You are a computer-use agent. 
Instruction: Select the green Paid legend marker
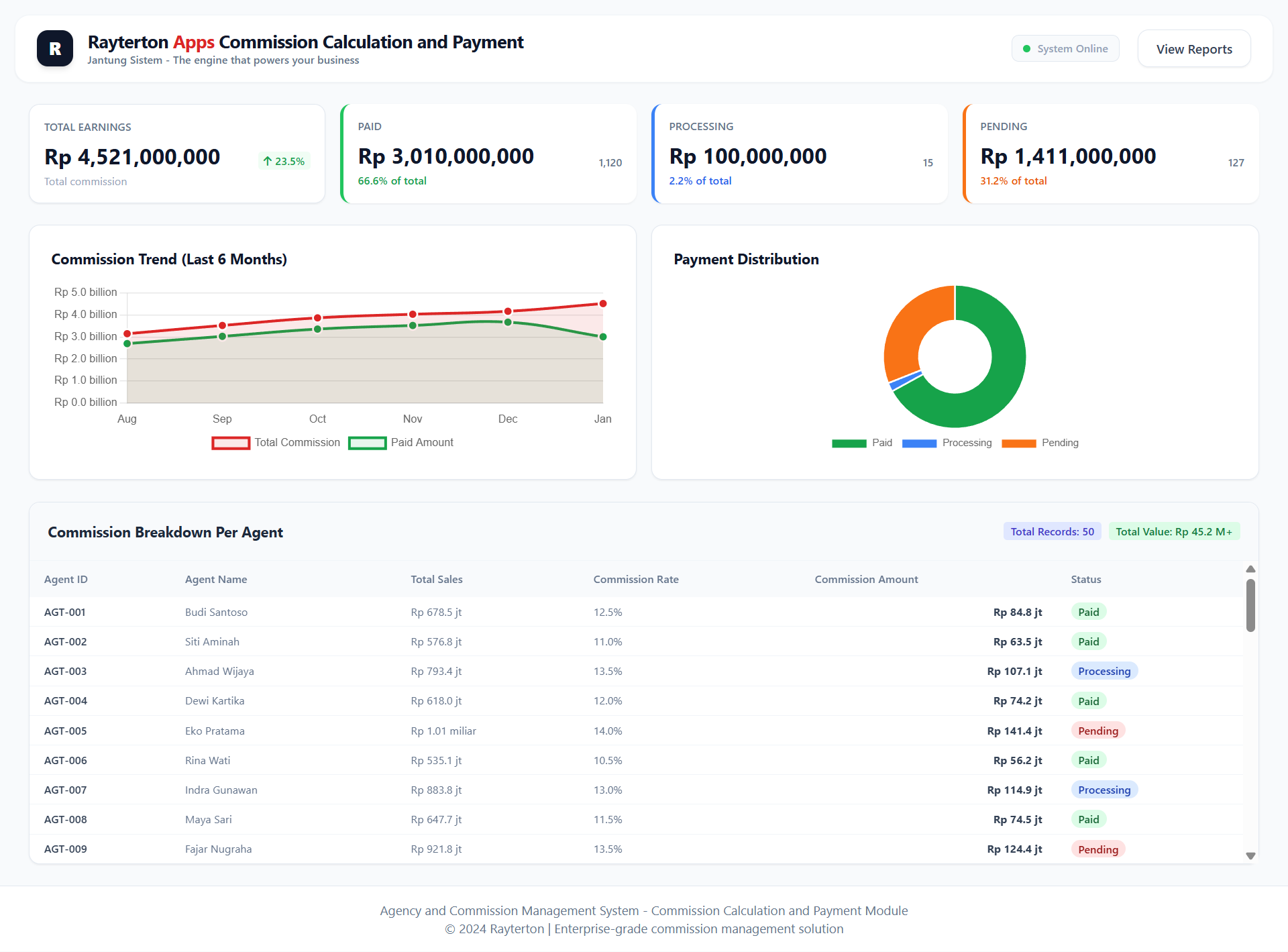pyautogui.click(x=848, y=443)
